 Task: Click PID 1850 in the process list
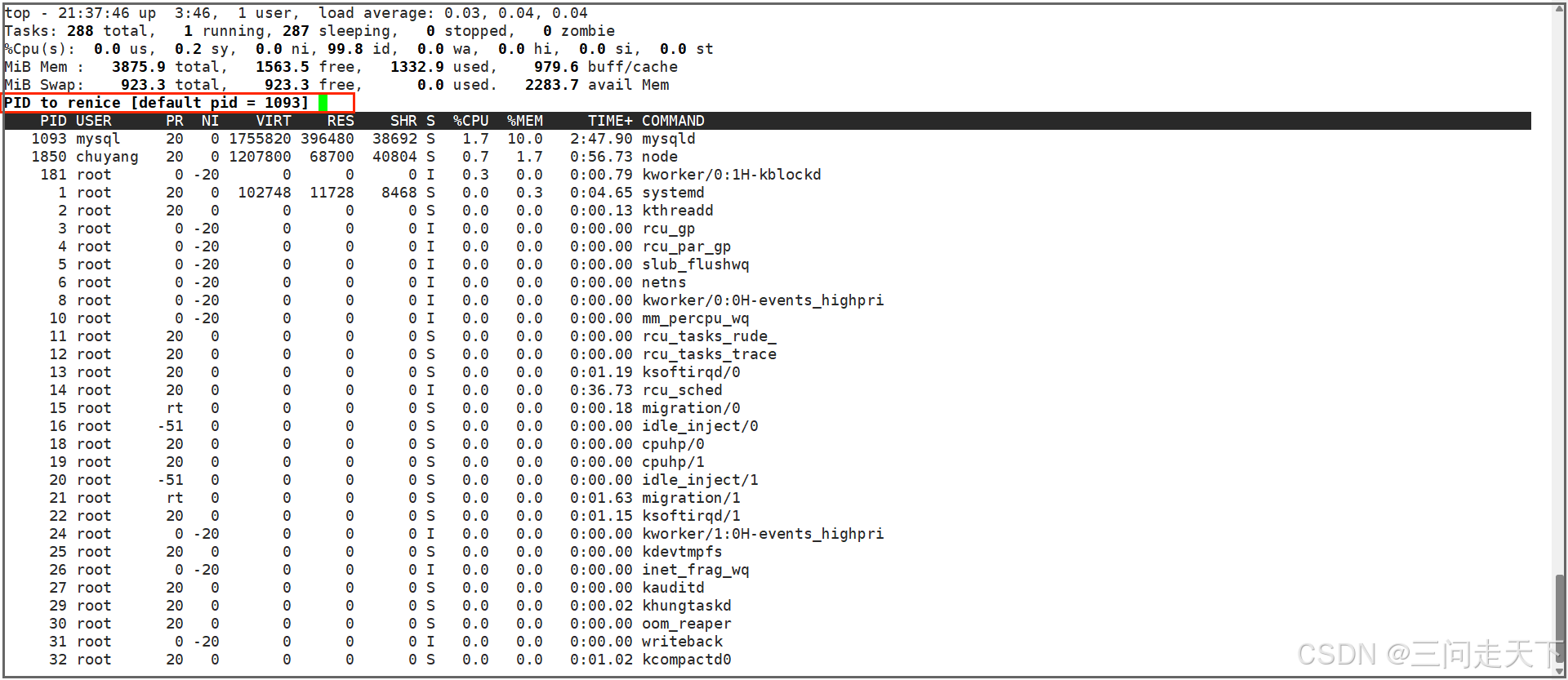[49, 157]
